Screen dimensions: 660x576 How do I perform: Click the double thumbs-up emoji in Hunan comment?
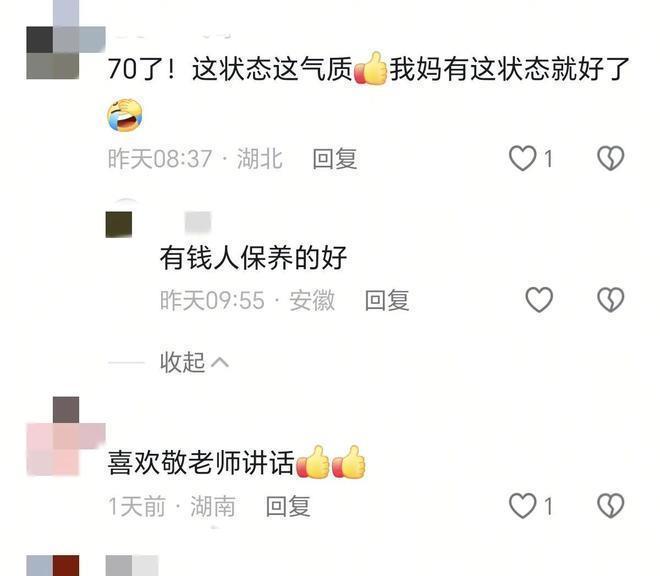pyautogui.click(x=331, y=462)
